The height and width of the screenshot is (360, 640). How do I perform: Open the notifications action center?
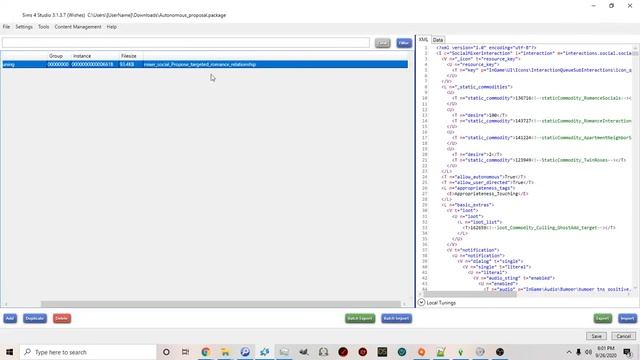pyautogui.click(x=627, y=352)
